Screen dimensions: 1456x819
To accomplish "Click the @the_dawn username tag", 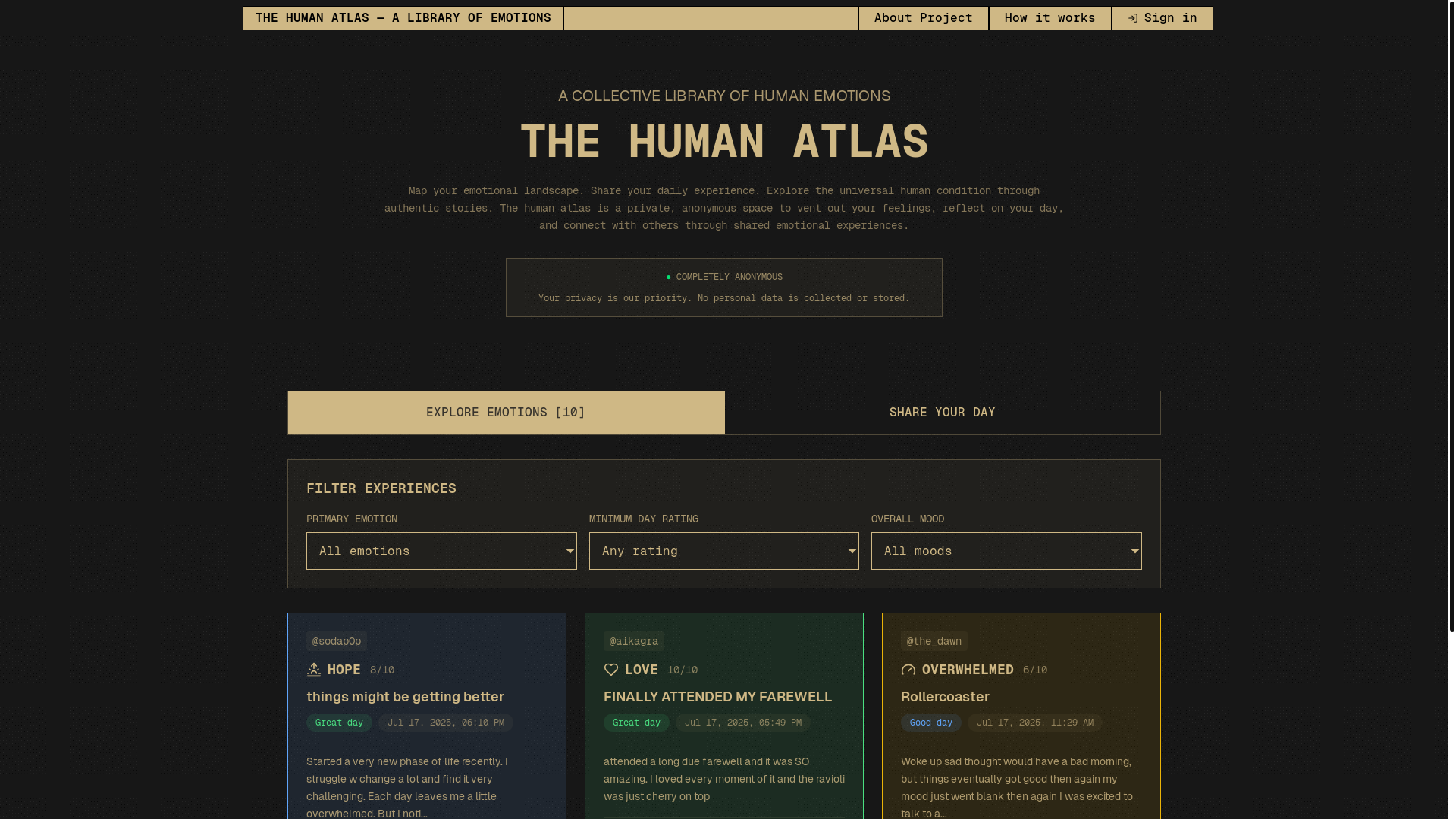I will tap(934, 641).
